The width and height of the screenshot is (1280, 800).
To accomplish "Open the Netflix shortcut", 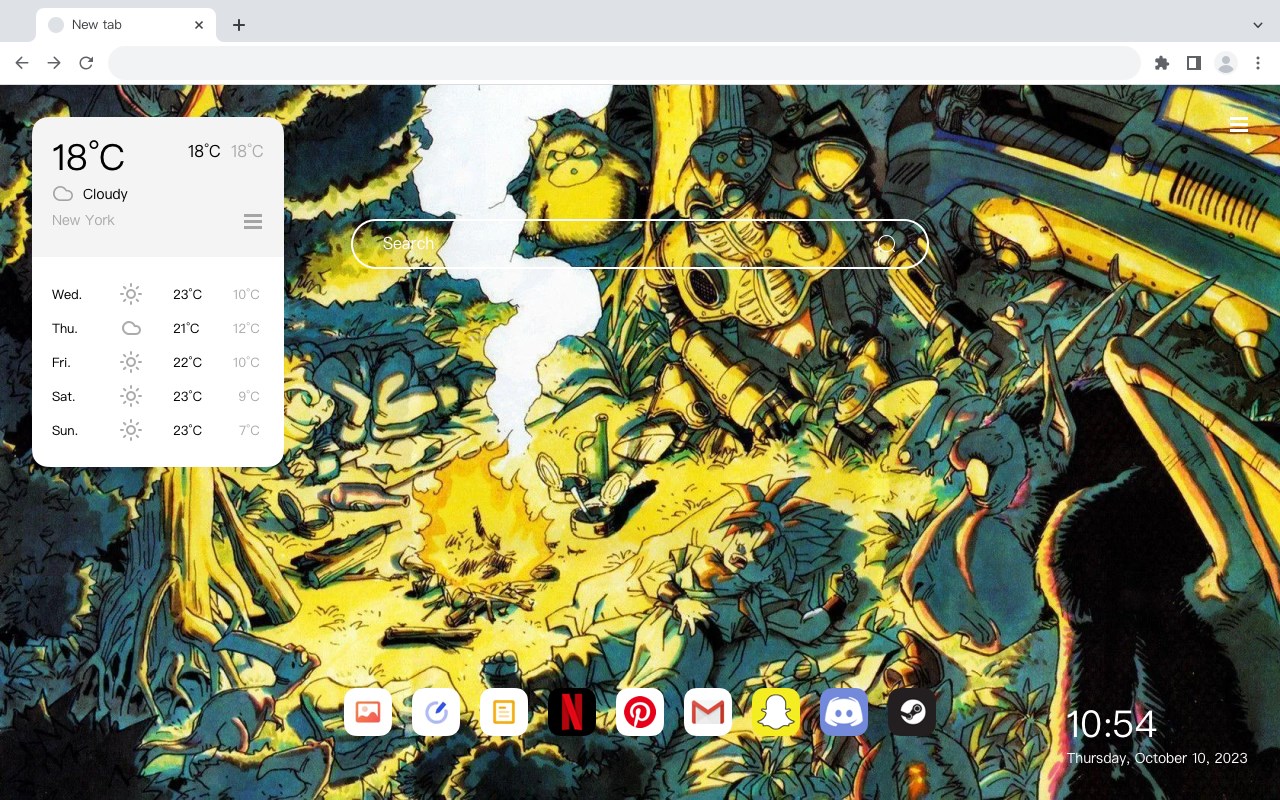I will (572, 712).
